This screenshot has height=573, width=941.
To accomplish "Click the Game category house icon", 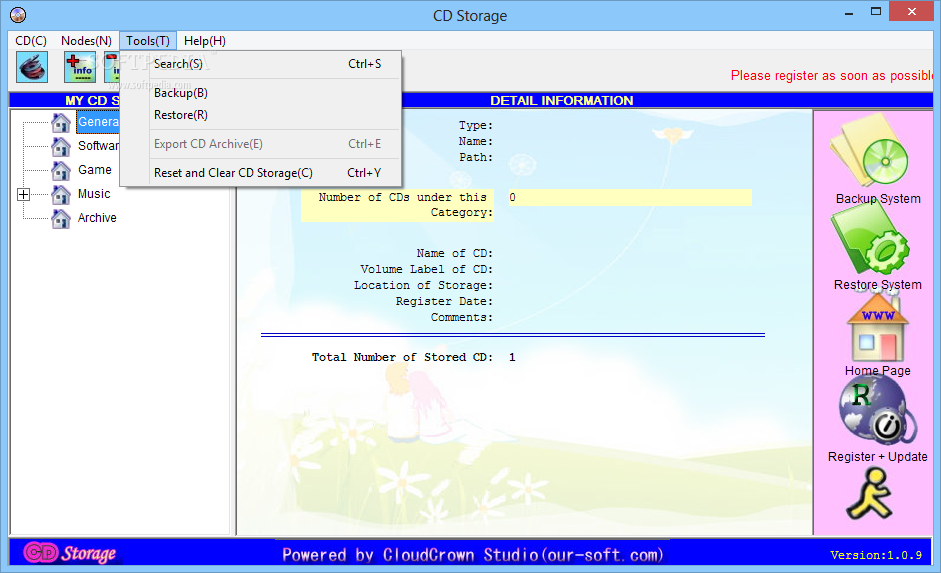I will (x=61, y=170).
